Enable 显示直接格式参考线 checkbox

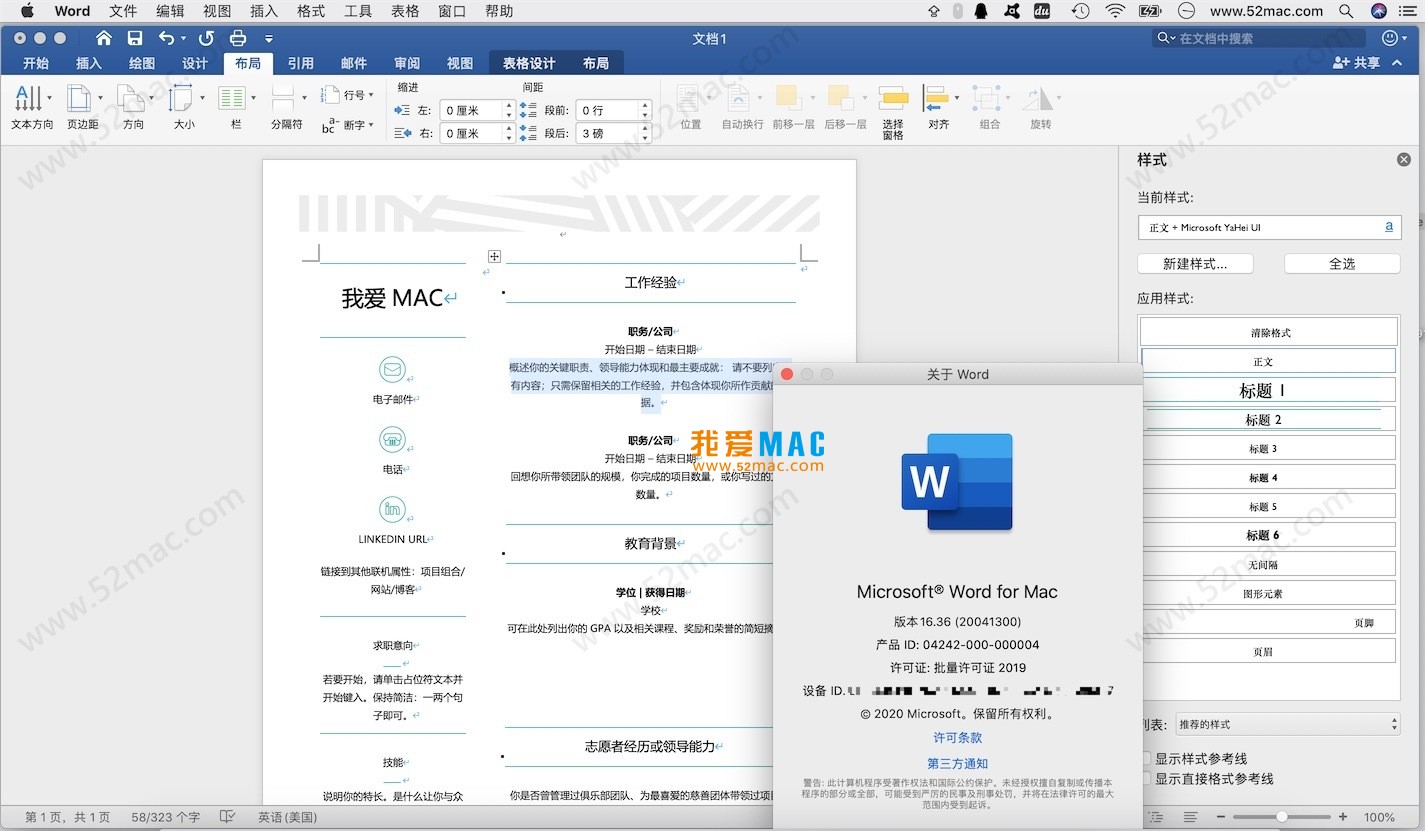click(1146, 779)
